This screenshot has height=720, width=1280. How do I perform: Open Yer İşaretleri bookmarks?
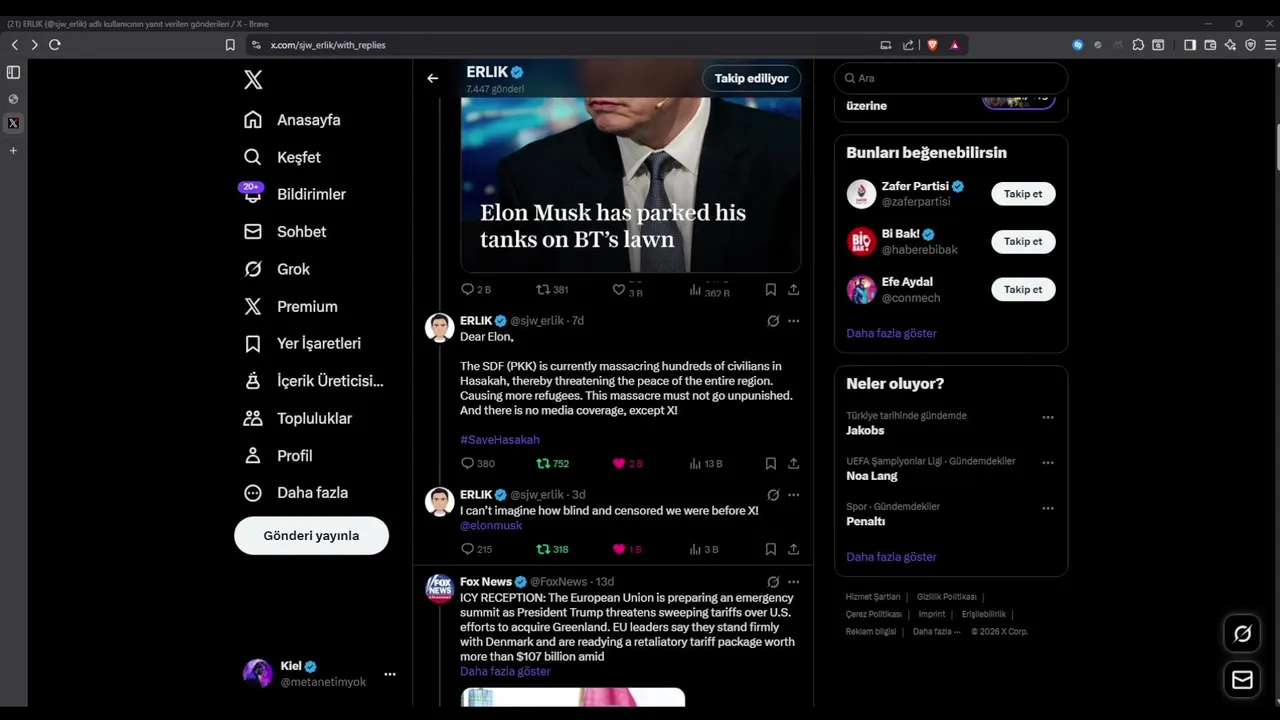point(302,343)
